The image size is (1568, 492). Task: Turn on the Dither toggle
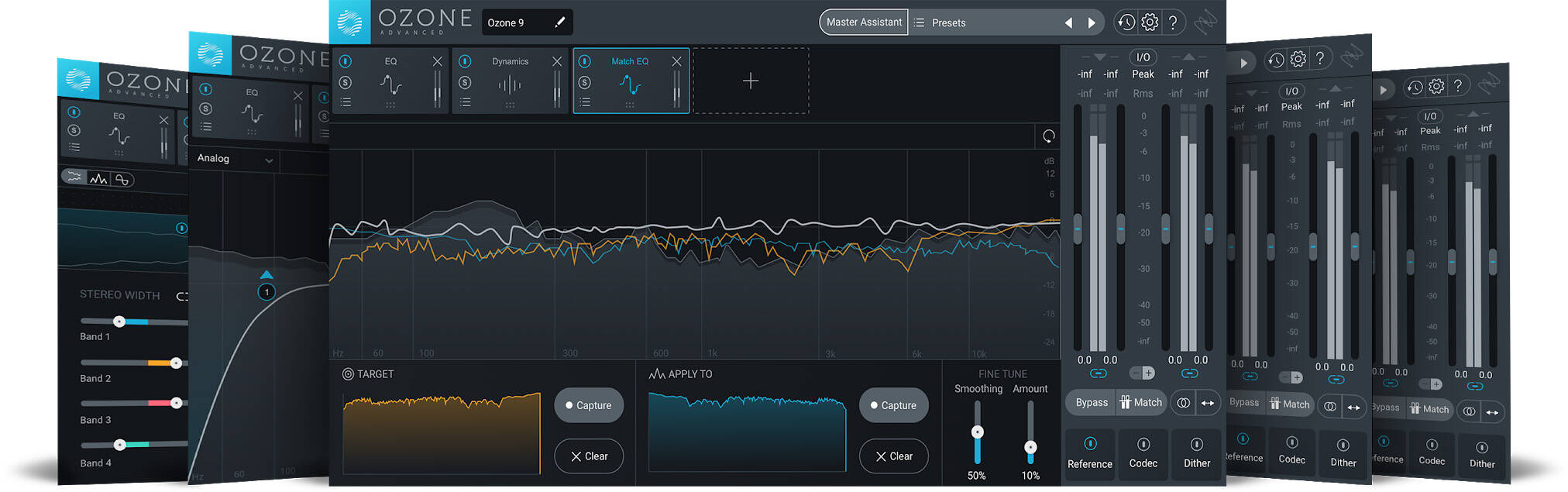point(1196,444)
